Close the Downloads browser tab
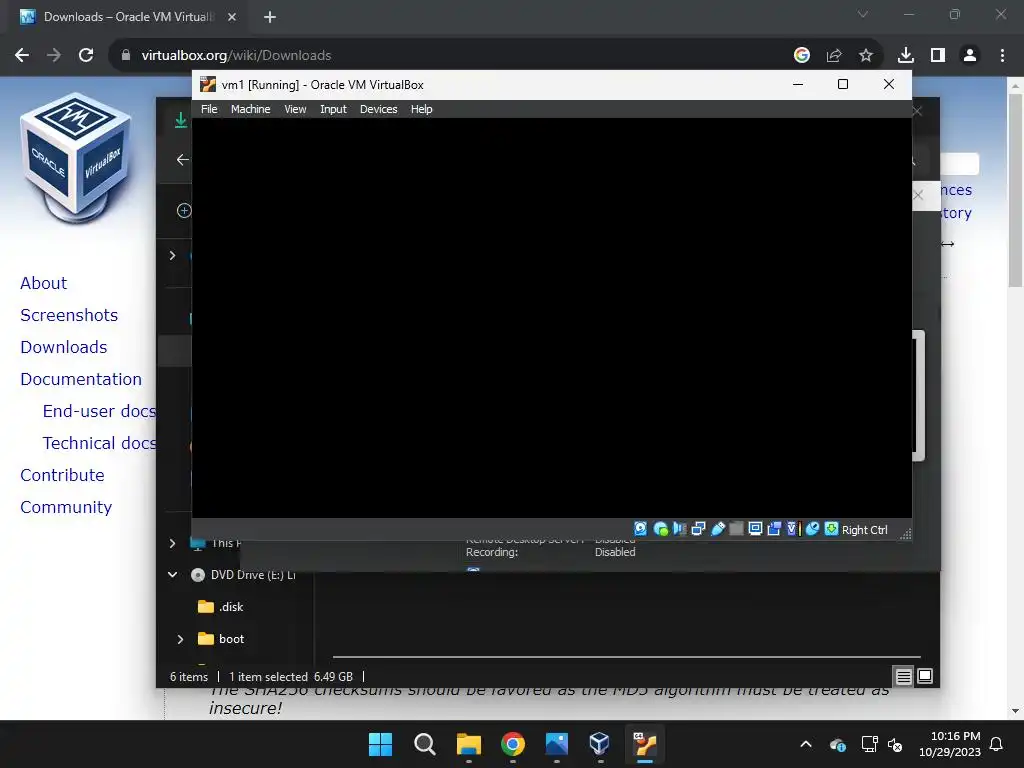Viewport: 1024px width, 768px height. coord(232,17)
